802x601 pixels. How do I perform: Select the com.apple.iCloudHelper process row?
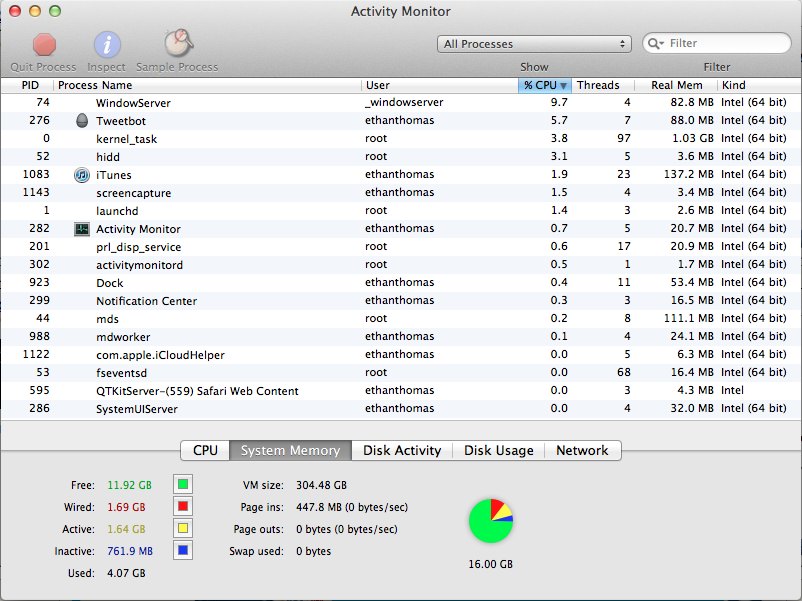[x=401, y=354]
